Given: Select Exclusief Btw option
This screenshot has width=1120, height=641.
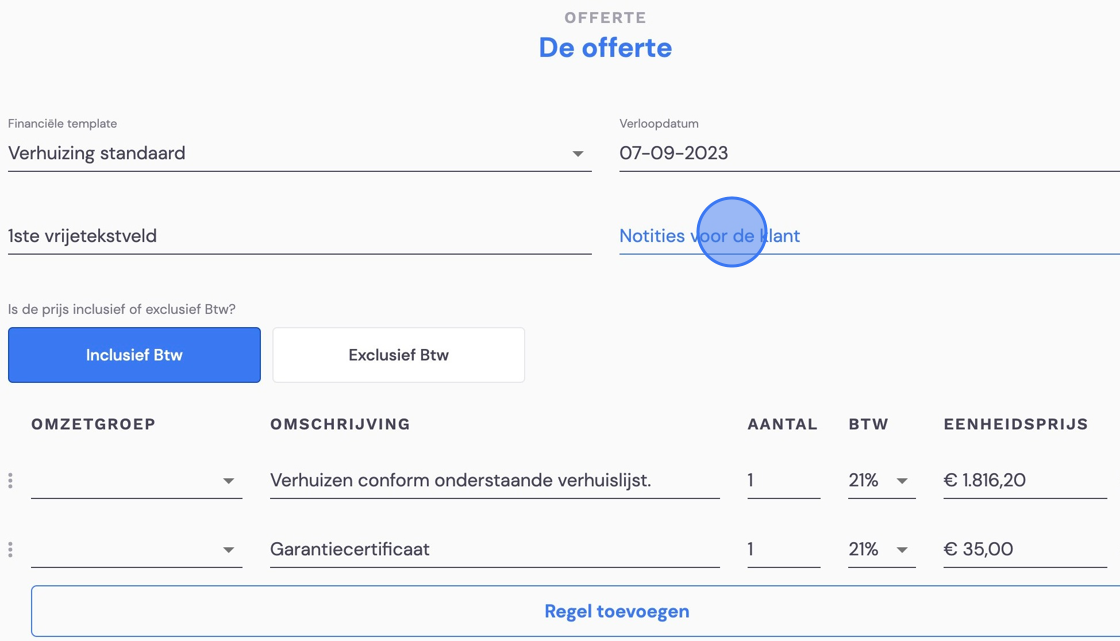Looking at the screenshot, I should click(399, 355).
